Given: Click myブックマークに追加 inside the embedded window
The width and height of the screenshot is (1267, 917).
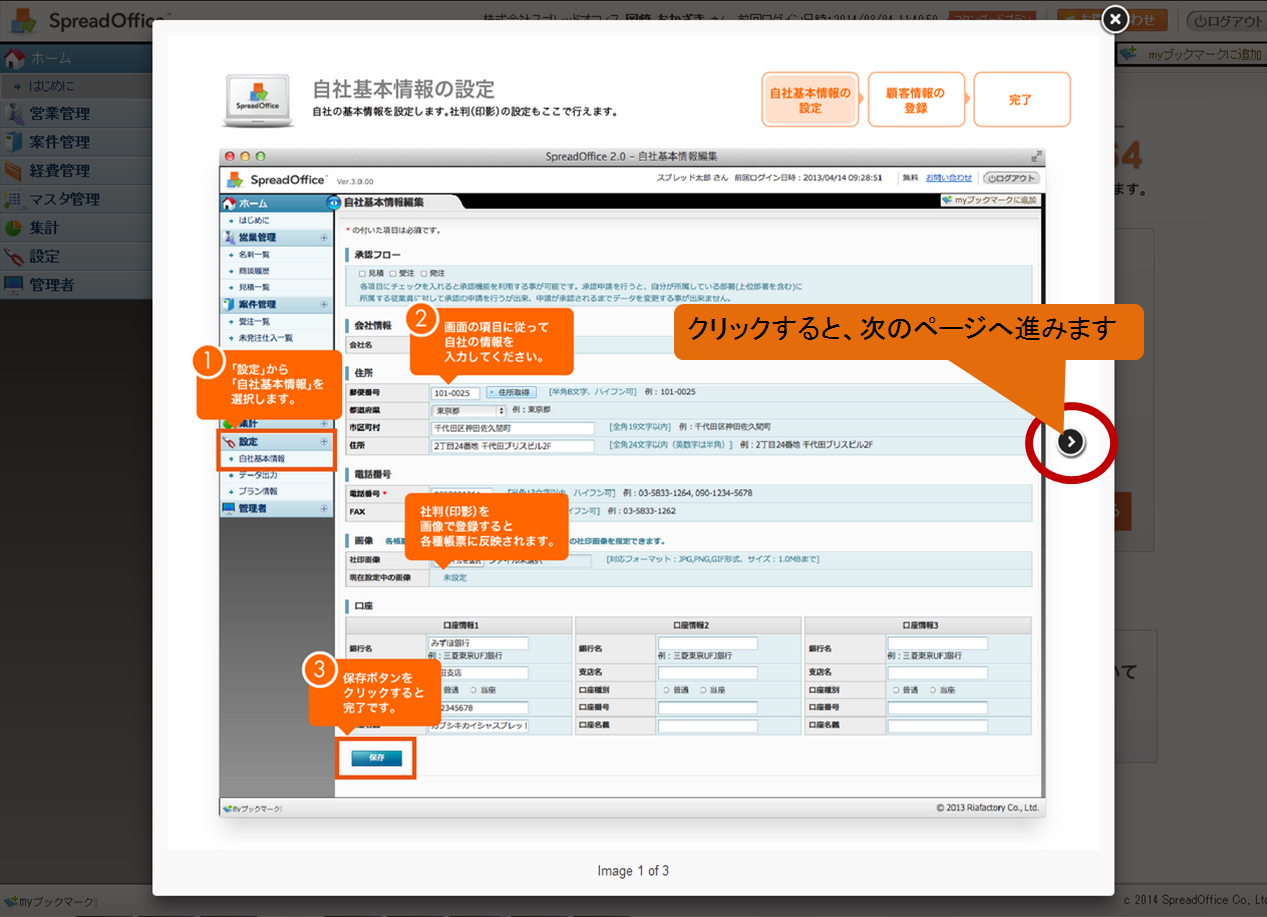Looking at the screenshot, I should [x=989, y=200].
